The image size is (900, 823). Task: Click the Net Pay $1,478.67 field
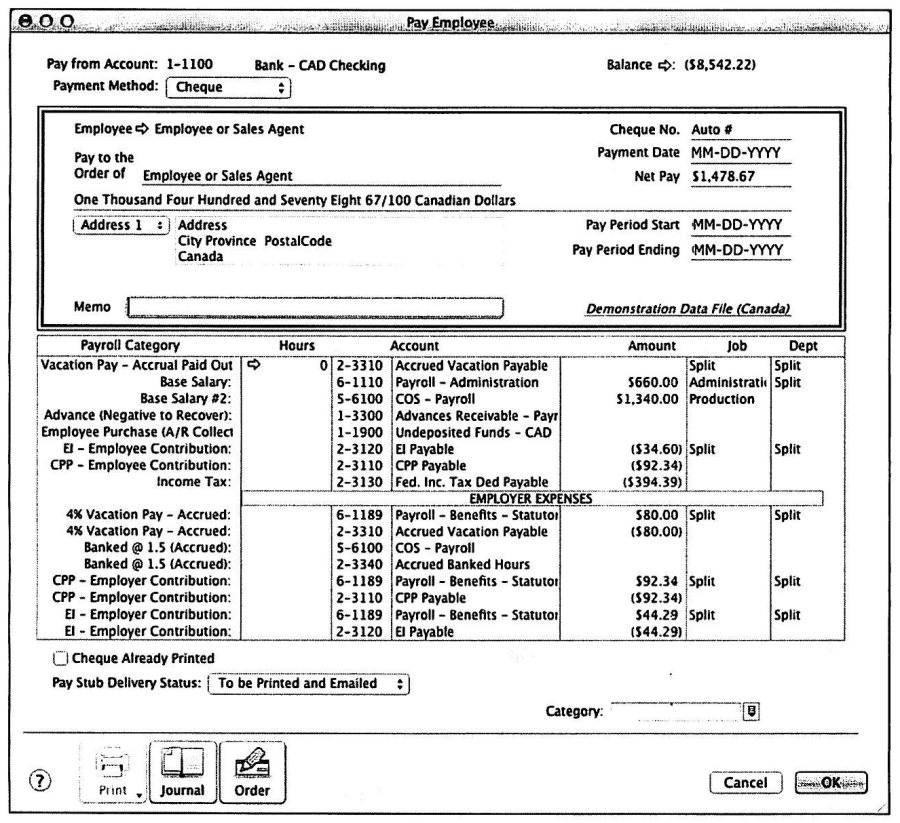(740, 177)
